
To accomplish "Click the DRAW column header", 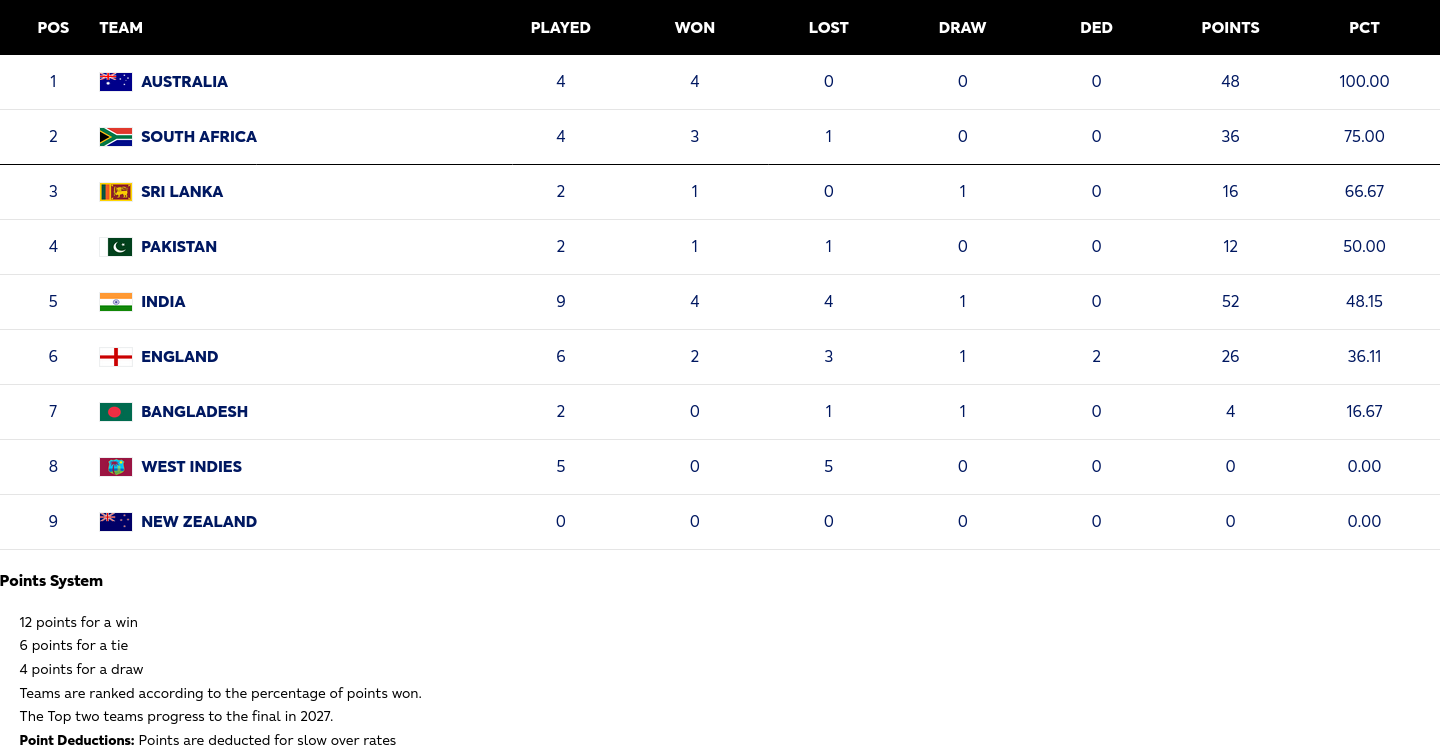I will [x=963, y=28].
